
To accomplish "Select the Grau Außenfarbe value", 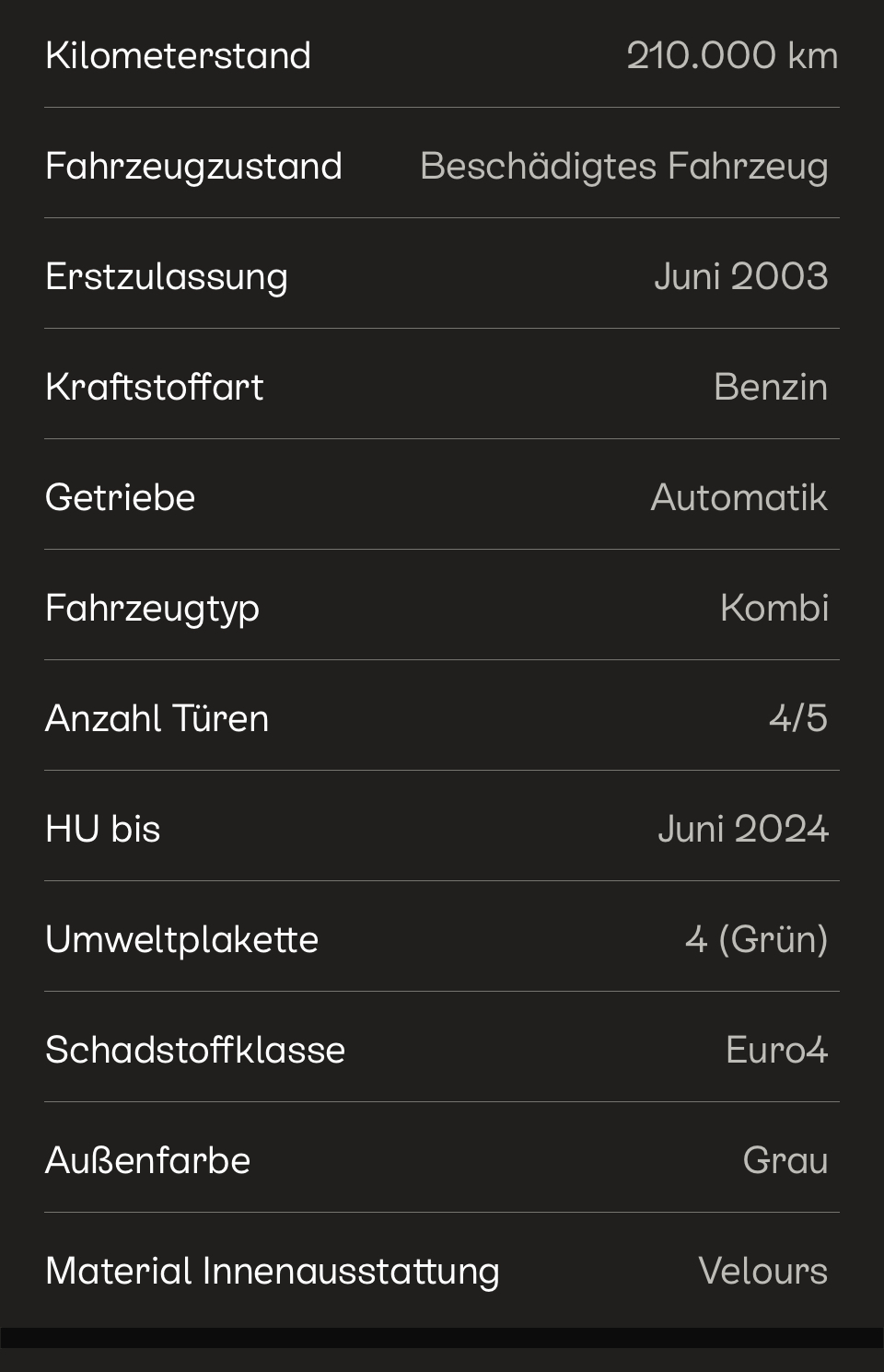I will [785, 1161].
